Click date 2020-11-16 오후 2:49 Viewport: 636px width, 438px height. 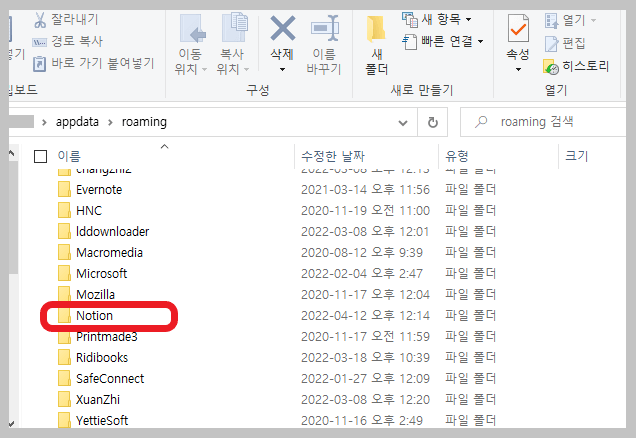click(362, 421)
